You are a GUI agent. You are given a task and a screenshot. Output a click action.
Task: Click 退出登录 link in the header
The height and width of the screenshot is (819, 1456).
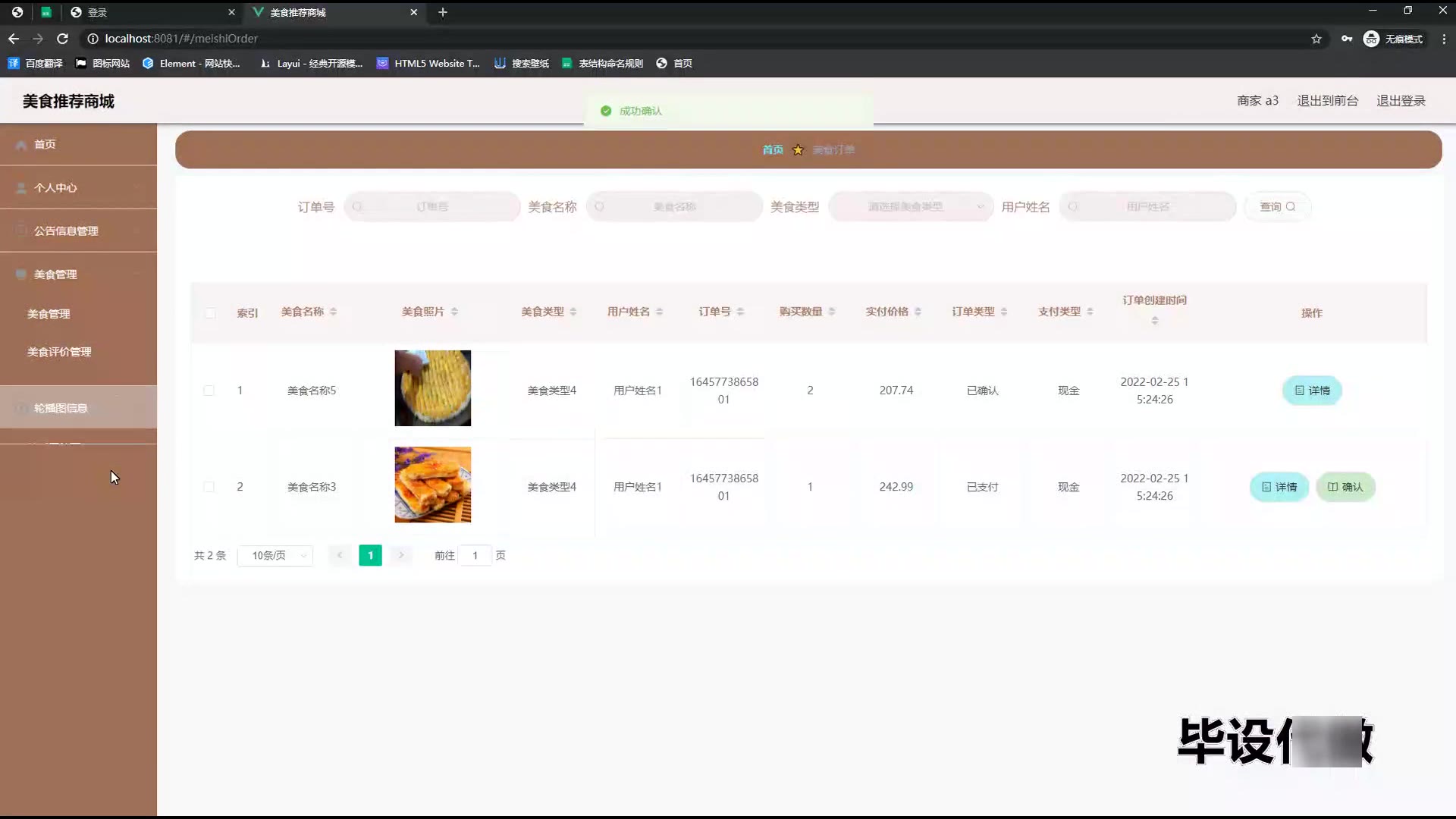[x=1401, y=101]
